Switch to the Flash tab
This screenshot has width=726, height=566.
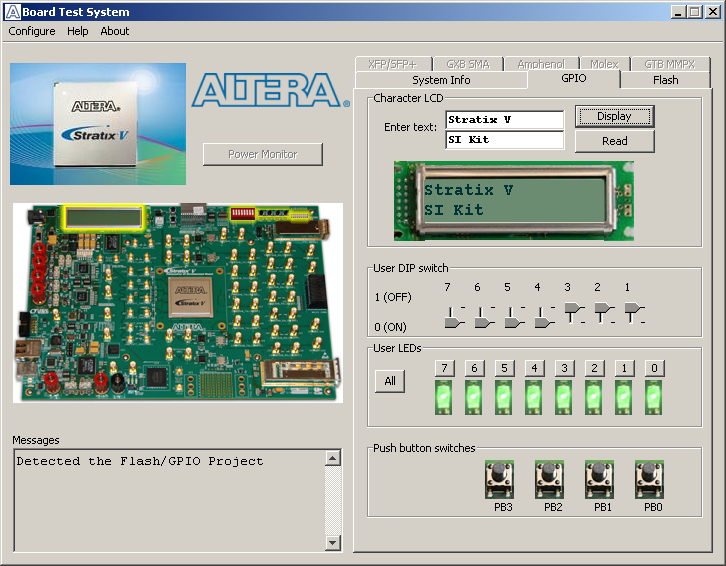pos(665,80)
